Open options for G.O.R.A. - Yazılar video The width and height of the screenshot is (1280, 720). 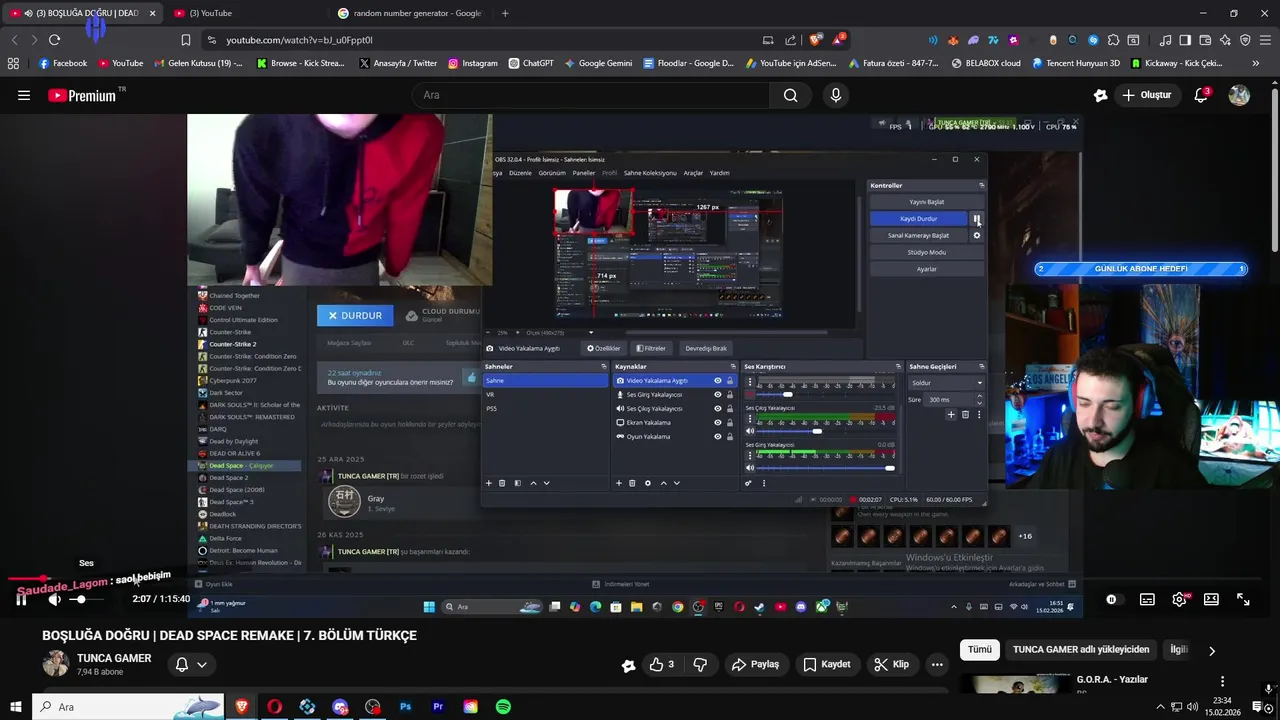pyautogui.click(x=1221, y=682)
